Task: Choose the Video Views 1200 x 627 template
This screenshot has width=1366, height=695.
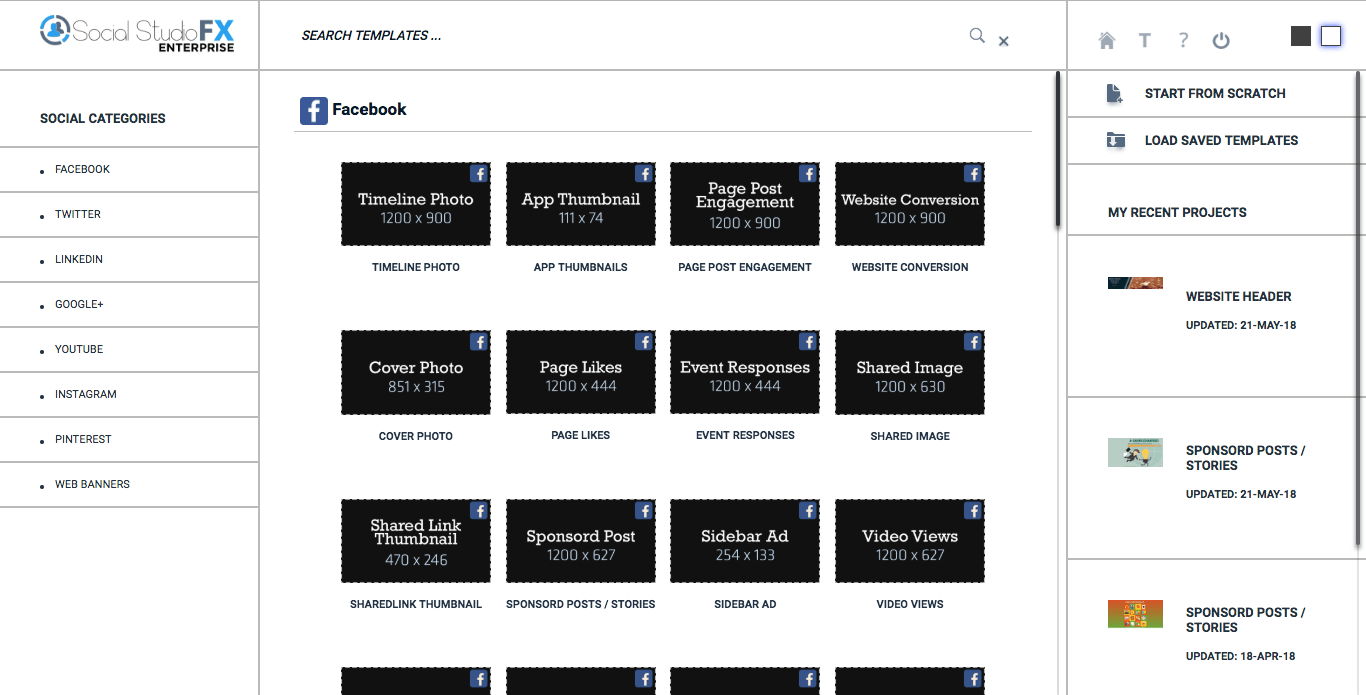Action: (910, 541)
